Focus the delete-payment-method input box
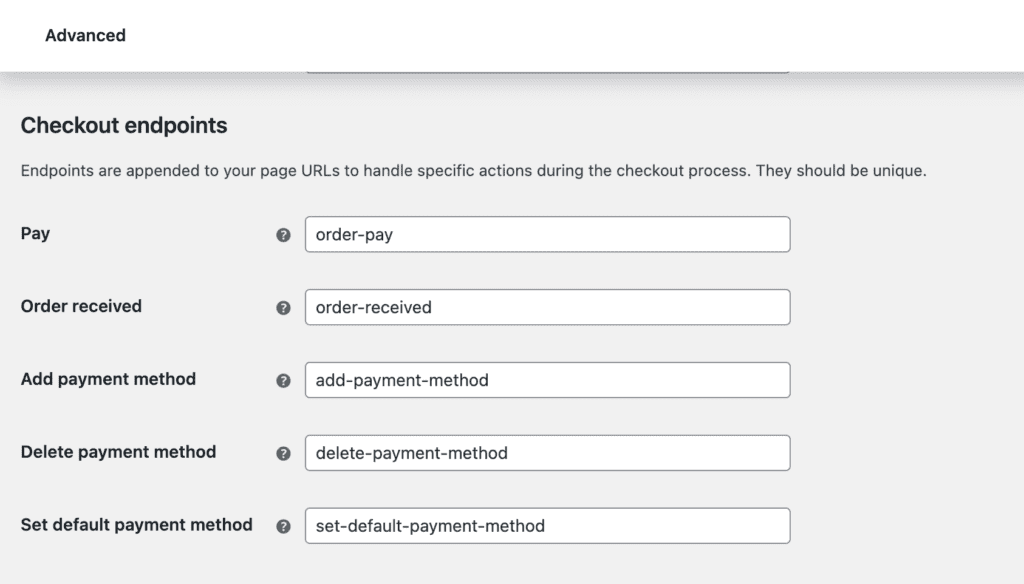 (x=547, y=453)
